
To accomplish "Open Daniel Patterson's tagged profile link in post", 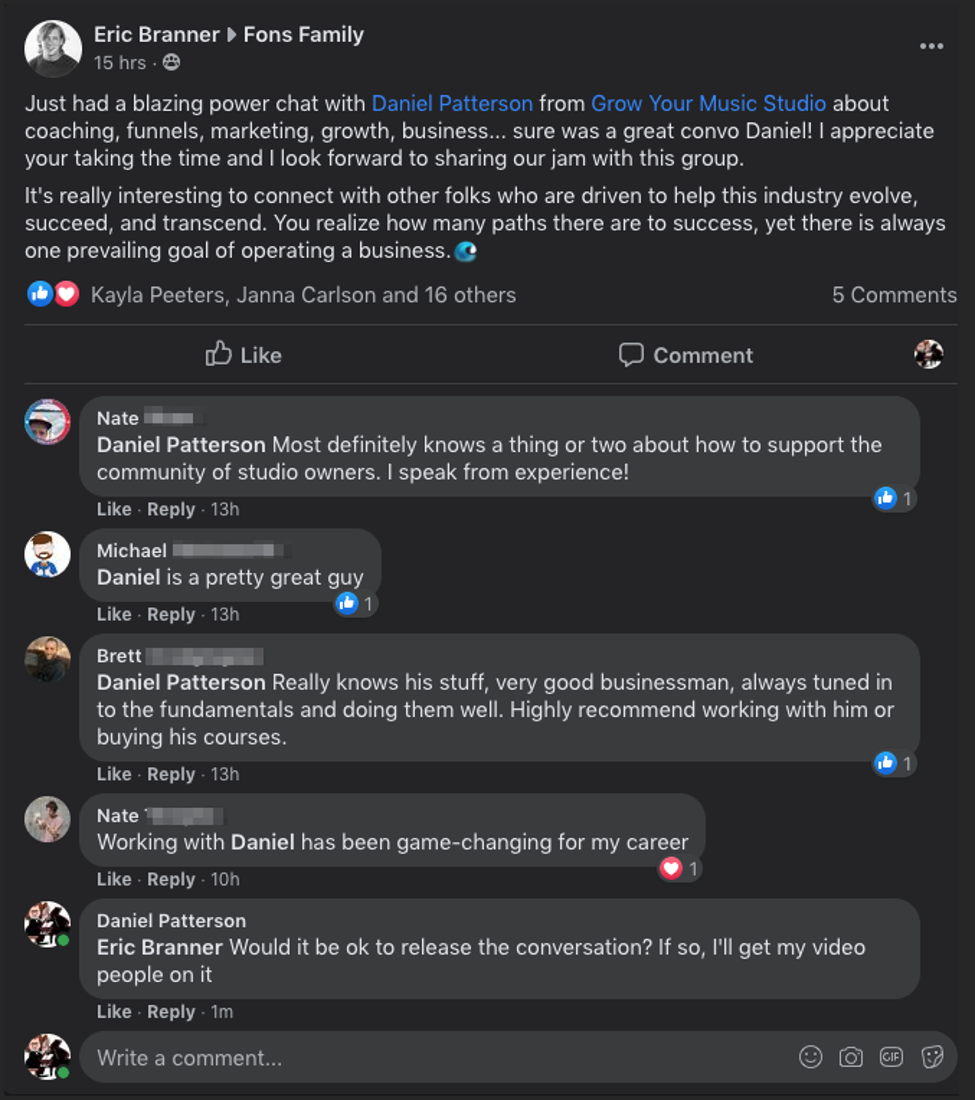I will 452,103.
